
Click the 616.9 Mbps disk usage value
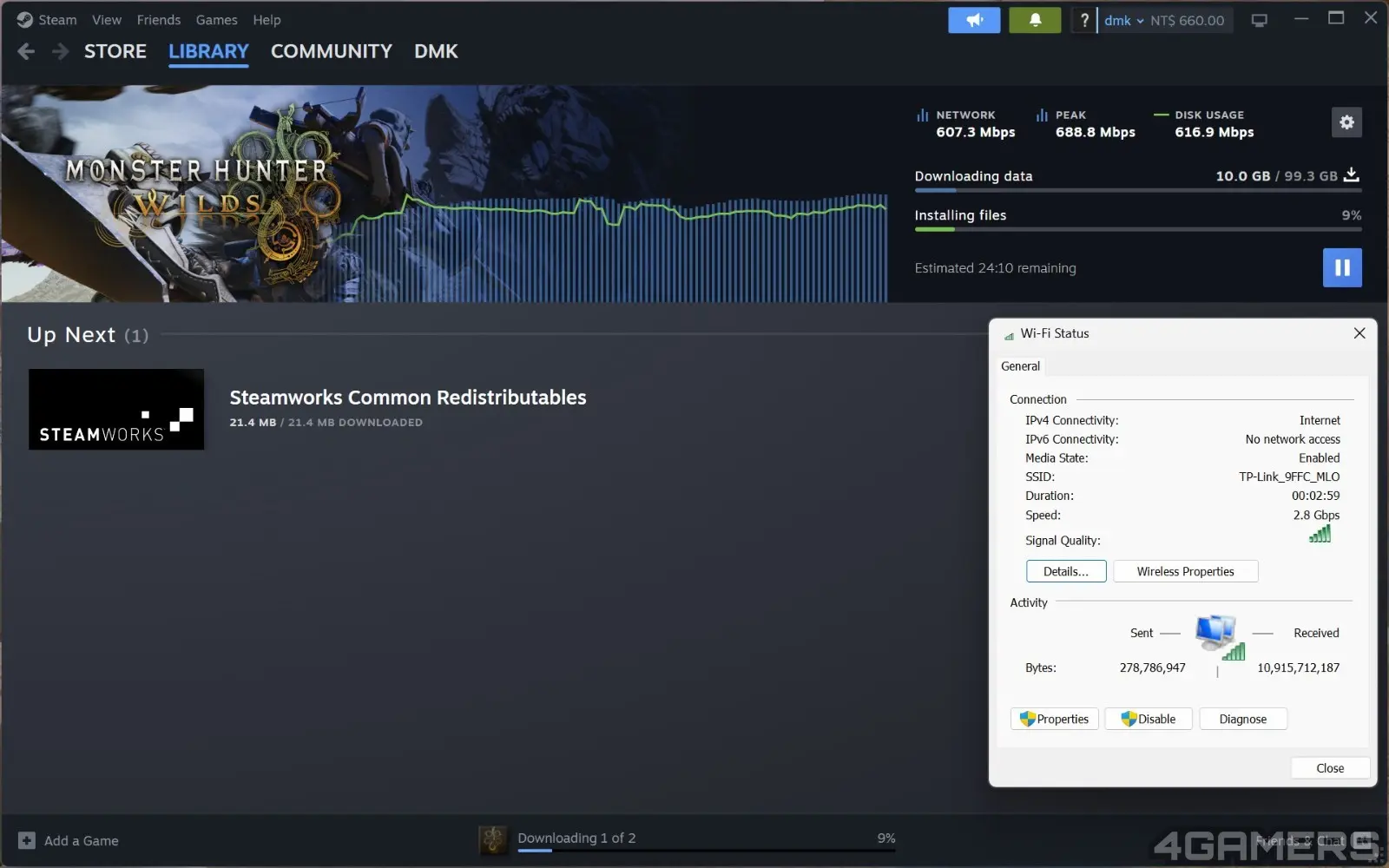(x=1215, y=132)
